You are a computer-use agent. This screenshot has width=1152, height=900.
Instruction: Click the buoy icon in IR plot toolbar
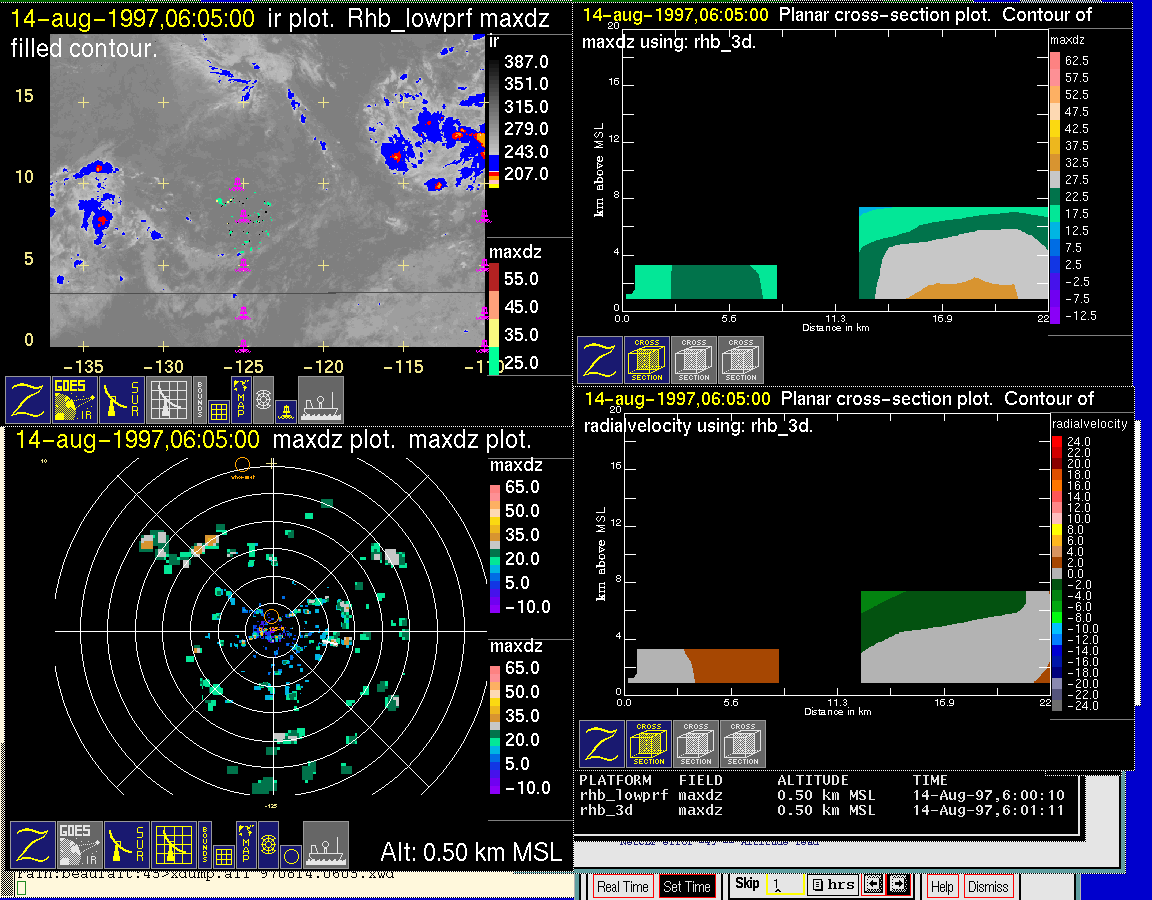(x=287, y=410)
